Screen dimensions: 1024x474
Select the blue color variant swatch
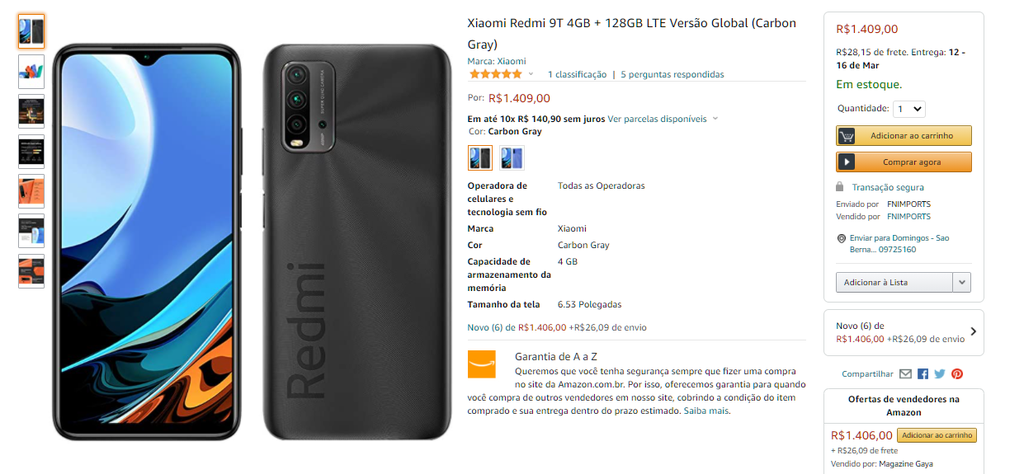(511, 158)
